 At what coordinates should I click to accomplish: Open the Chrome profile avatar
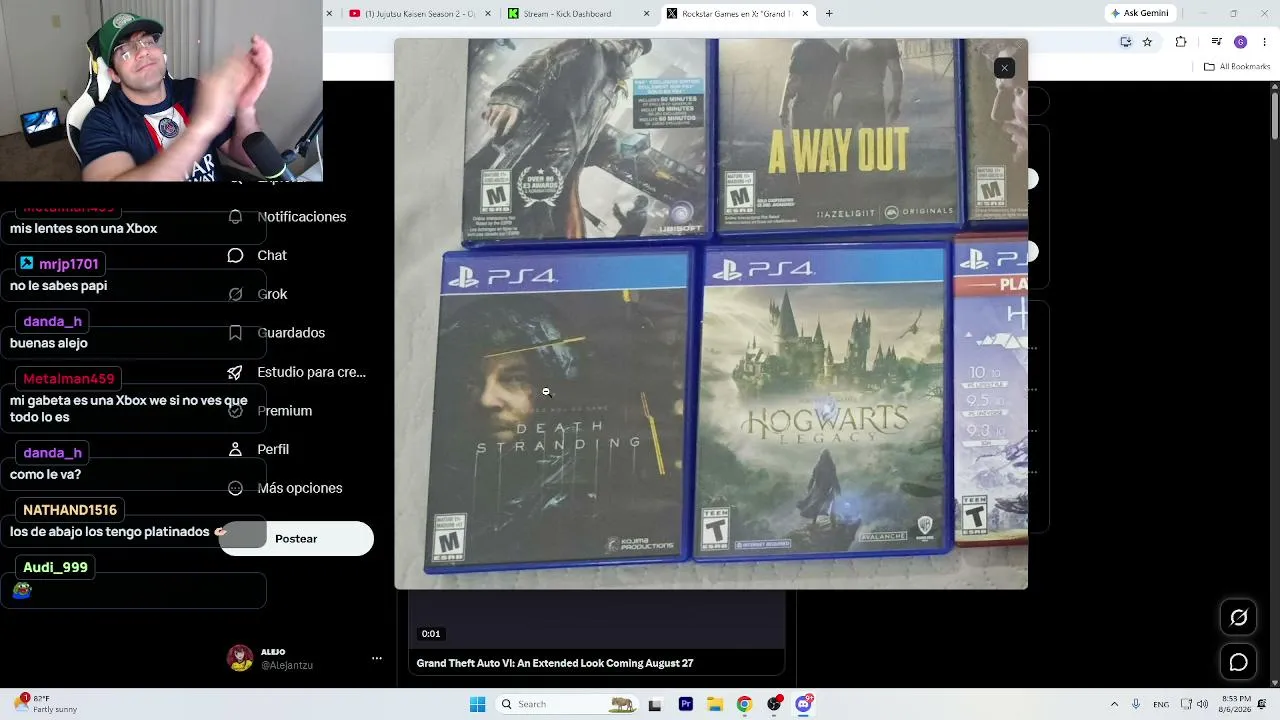pos(1240,42)
